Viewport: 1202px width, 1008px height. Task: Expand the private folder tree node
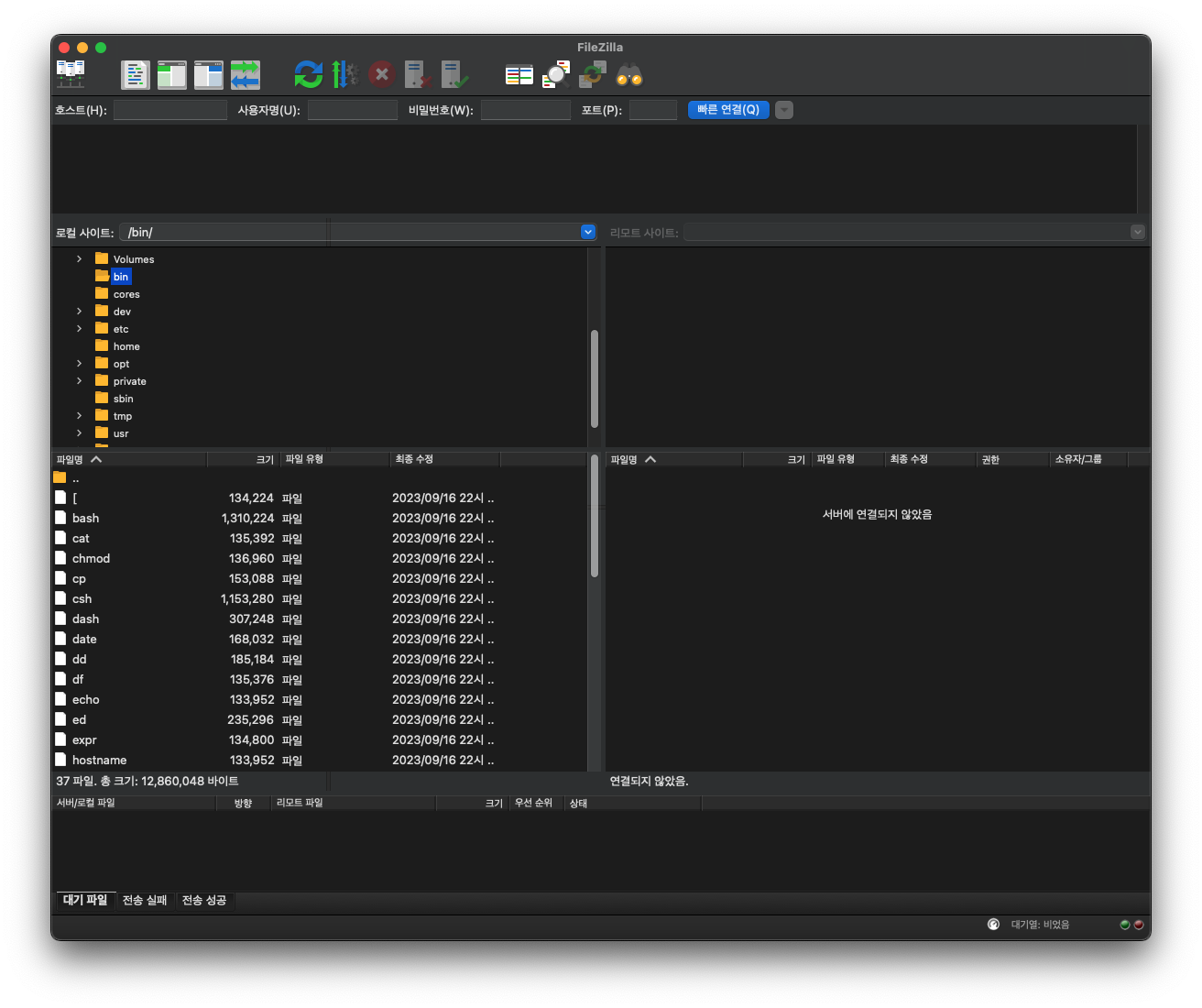pyautogui.click(x=79, y=381)
